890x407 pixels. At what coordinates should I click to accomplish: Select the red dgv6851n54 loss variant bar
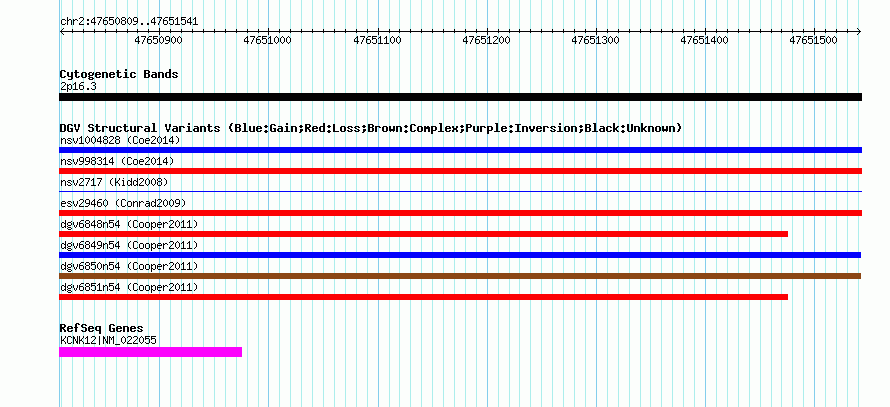(x=423, y=297)
